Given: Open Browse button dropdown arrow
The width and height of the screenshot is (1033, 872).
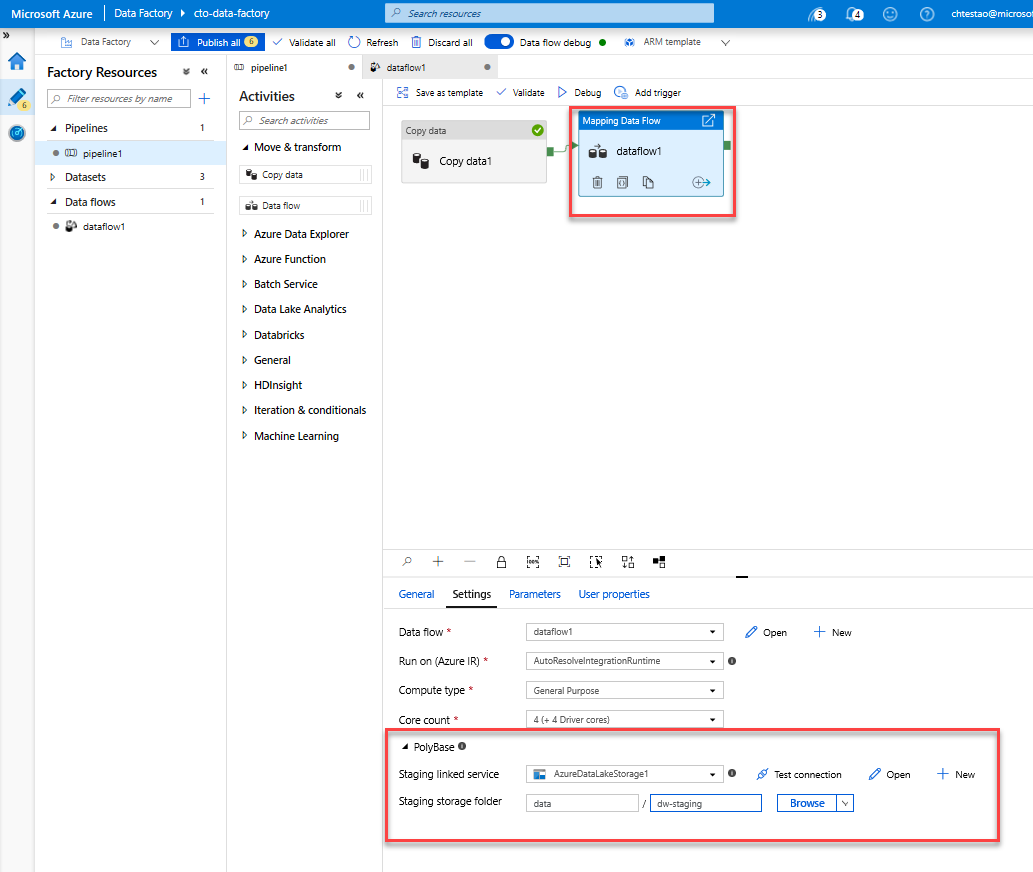Looking at the screenshot, I should [845, 804].
